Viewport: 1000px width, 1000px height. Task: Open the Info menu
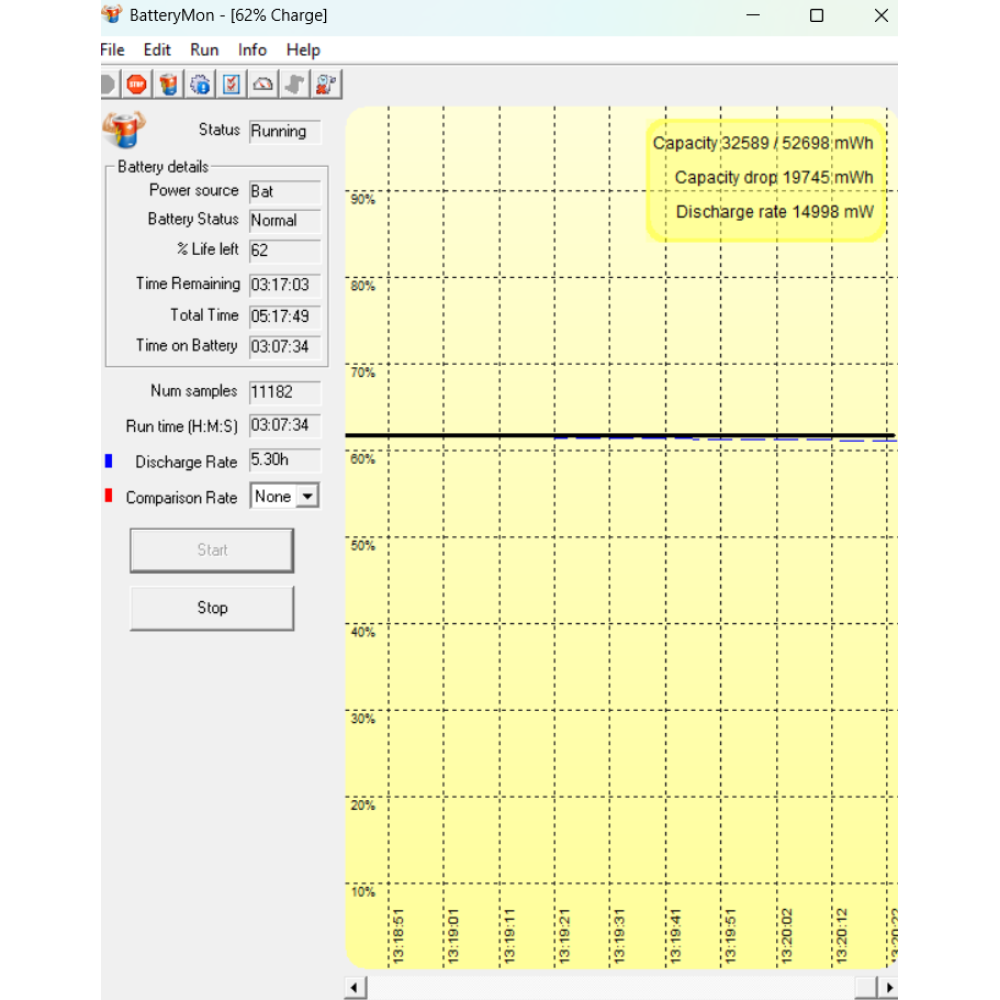pyautogui.click(x=252, y=50)
